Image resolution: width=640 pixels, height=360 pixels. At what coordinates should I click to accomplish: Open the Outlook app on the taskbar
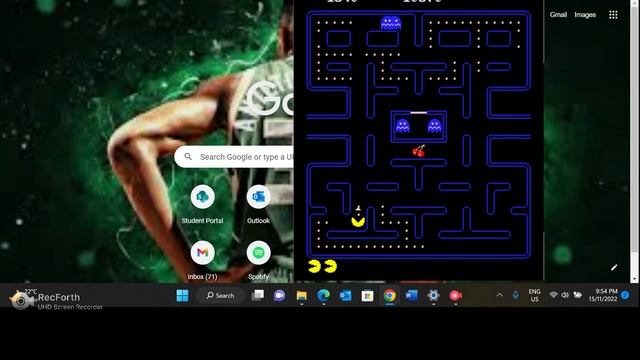[345, 295]
